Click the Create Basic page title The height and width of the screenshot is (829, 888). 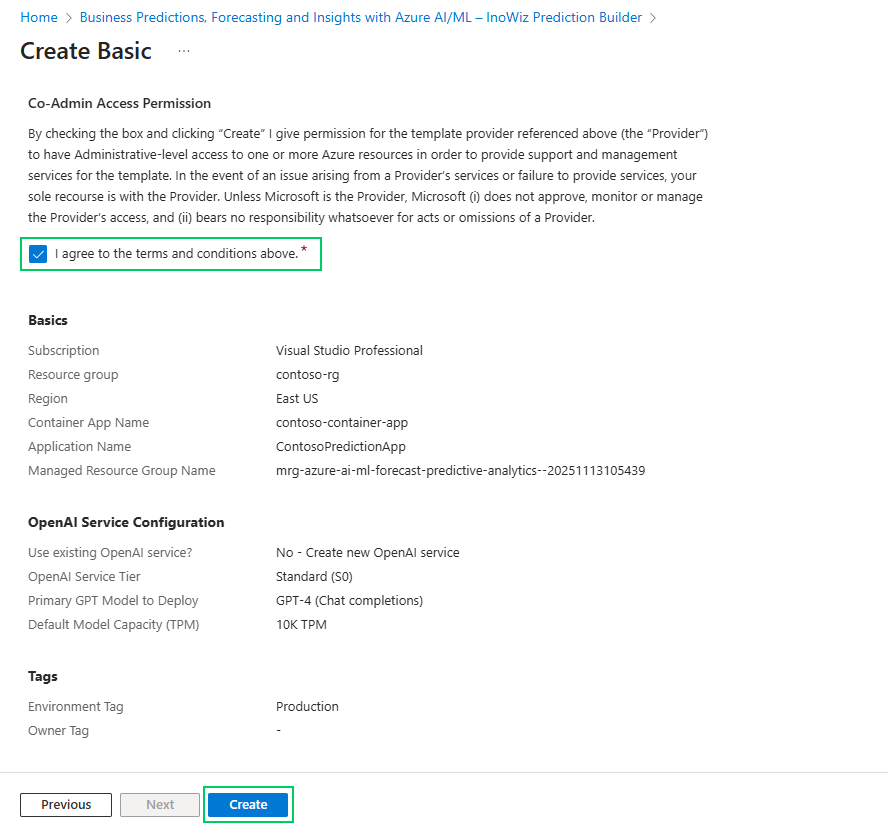pos(86,51)
